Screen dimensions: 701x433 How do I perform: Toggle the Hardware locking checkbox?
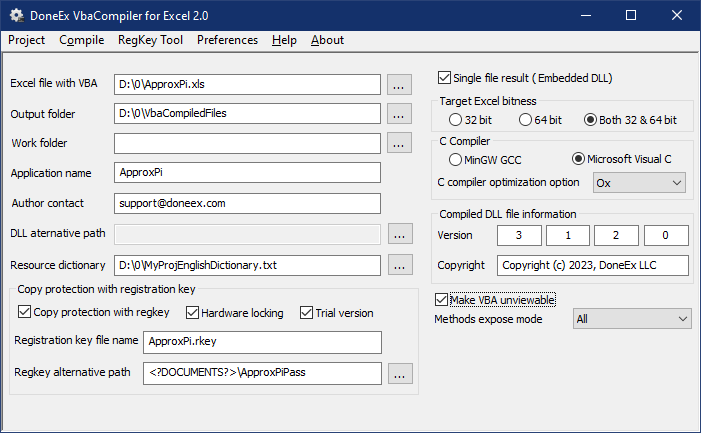pos(192,312)
